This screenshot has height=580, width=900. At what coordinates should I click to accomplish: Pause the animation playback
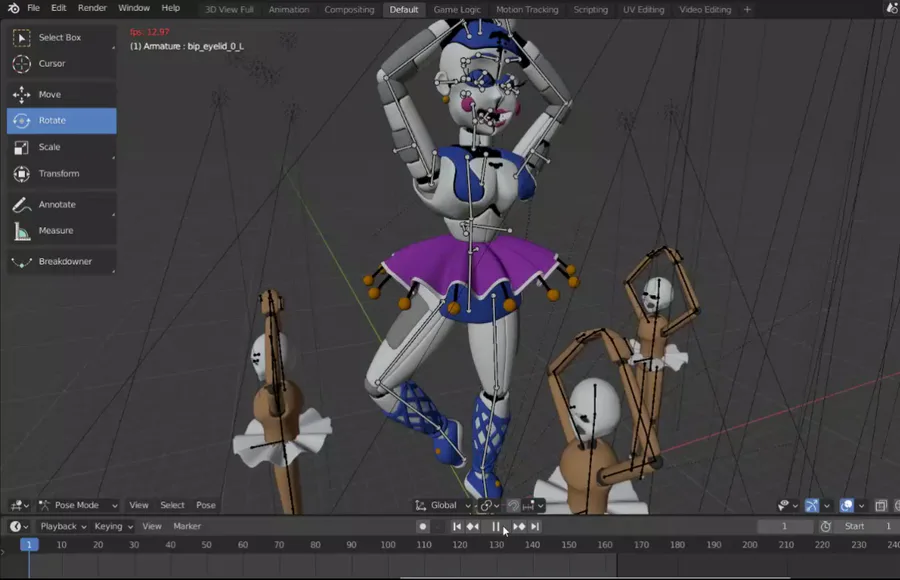click(496, 527)
